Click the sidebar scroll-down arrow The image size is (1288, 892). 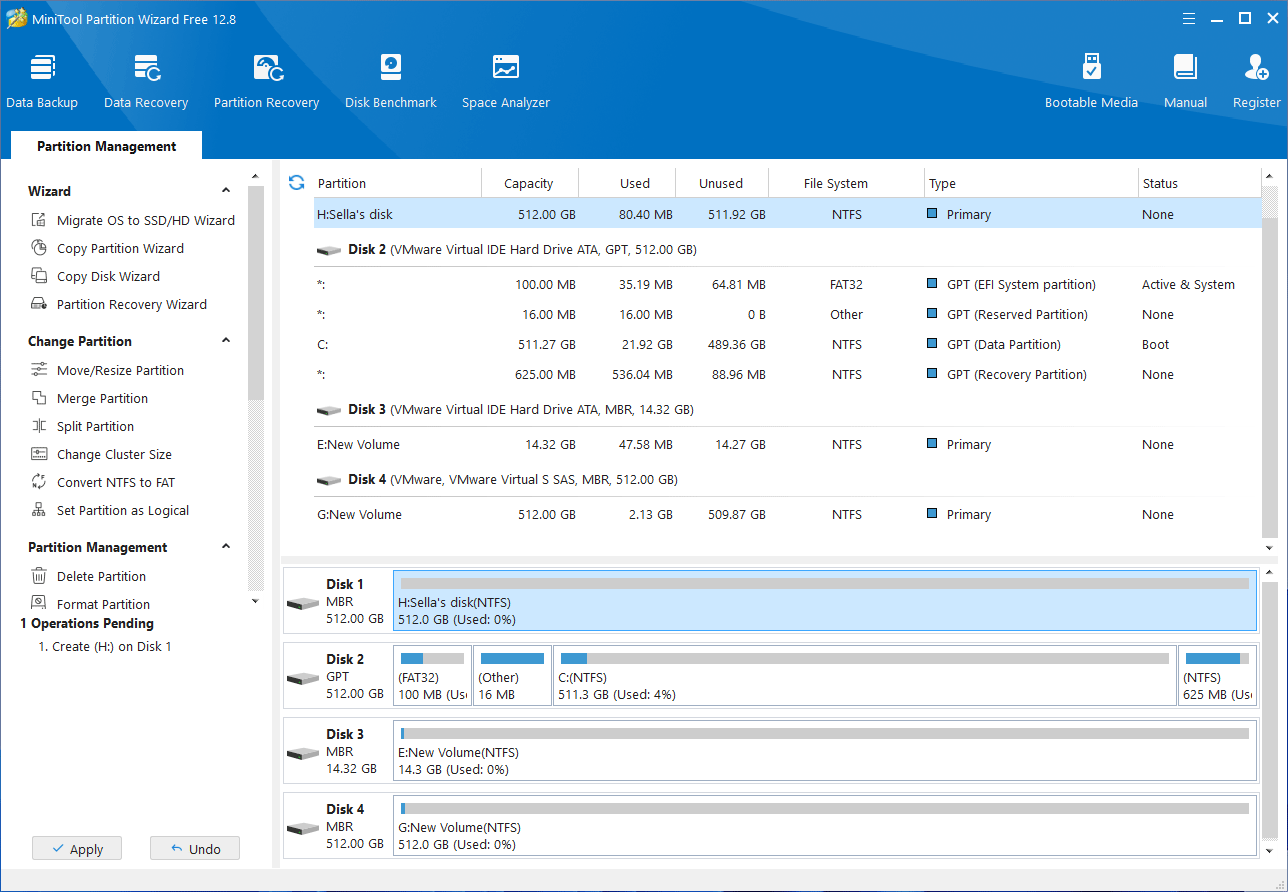click(x=255, y=601)
